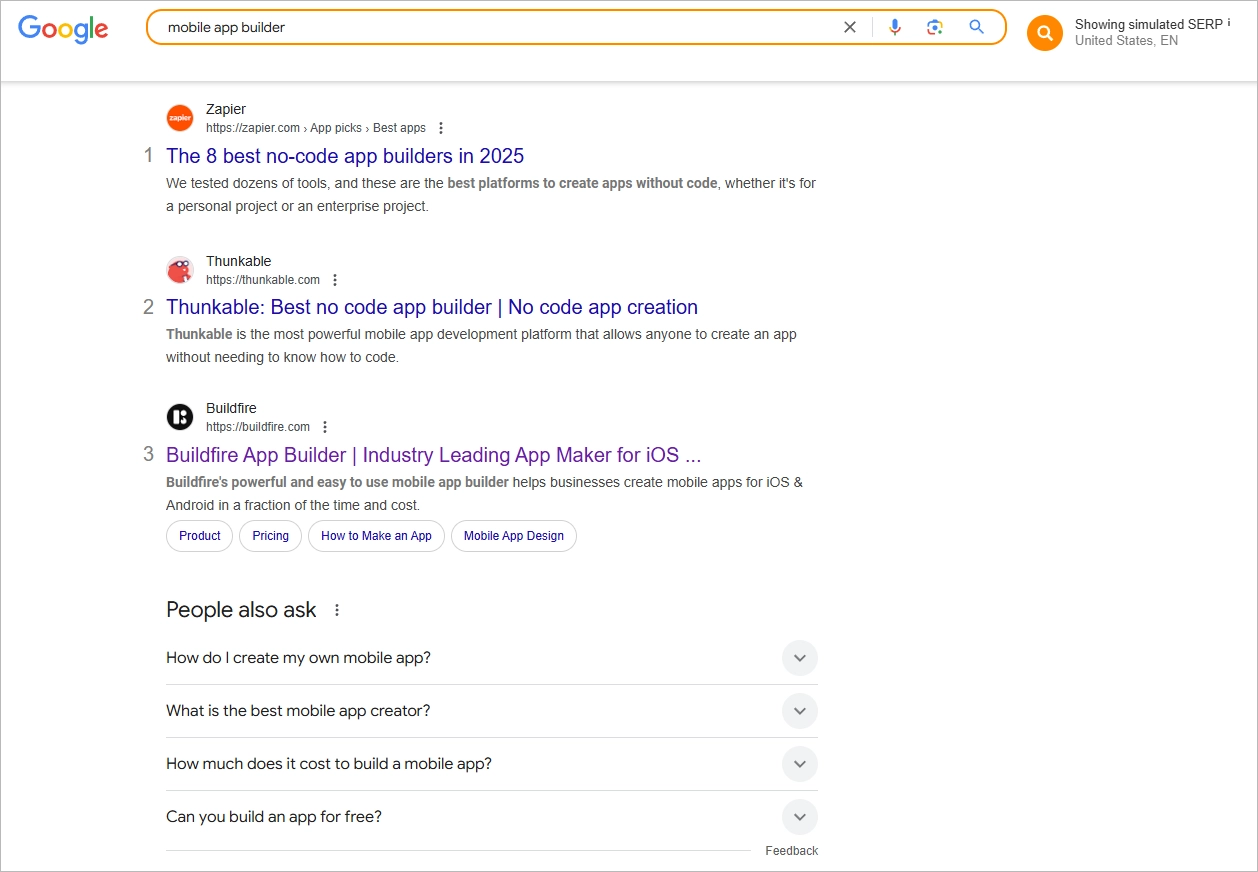Expand 'What is the best mobile app creator?'
The image size is (1258, 872).
tap(799, 711)
